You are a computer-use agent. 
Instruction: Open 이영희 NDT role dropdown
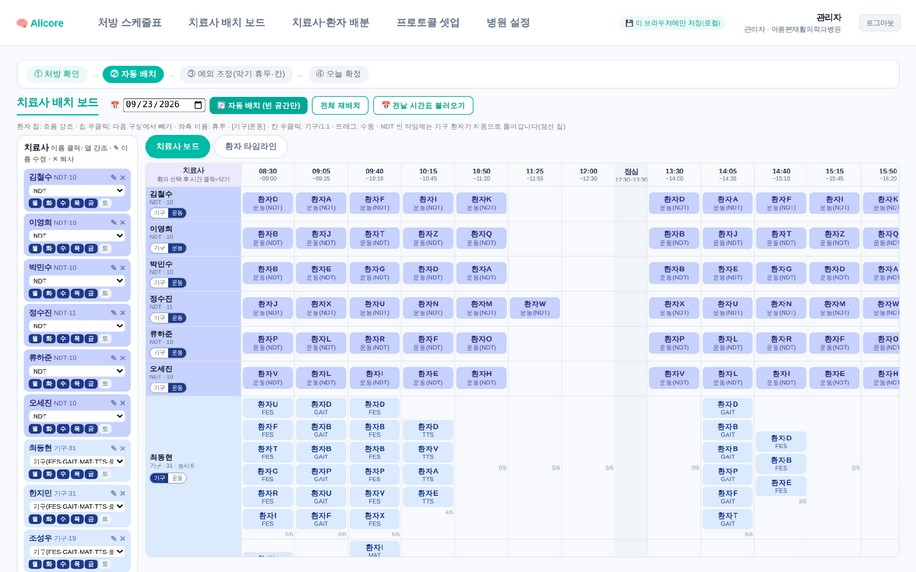tap(77, 235)
